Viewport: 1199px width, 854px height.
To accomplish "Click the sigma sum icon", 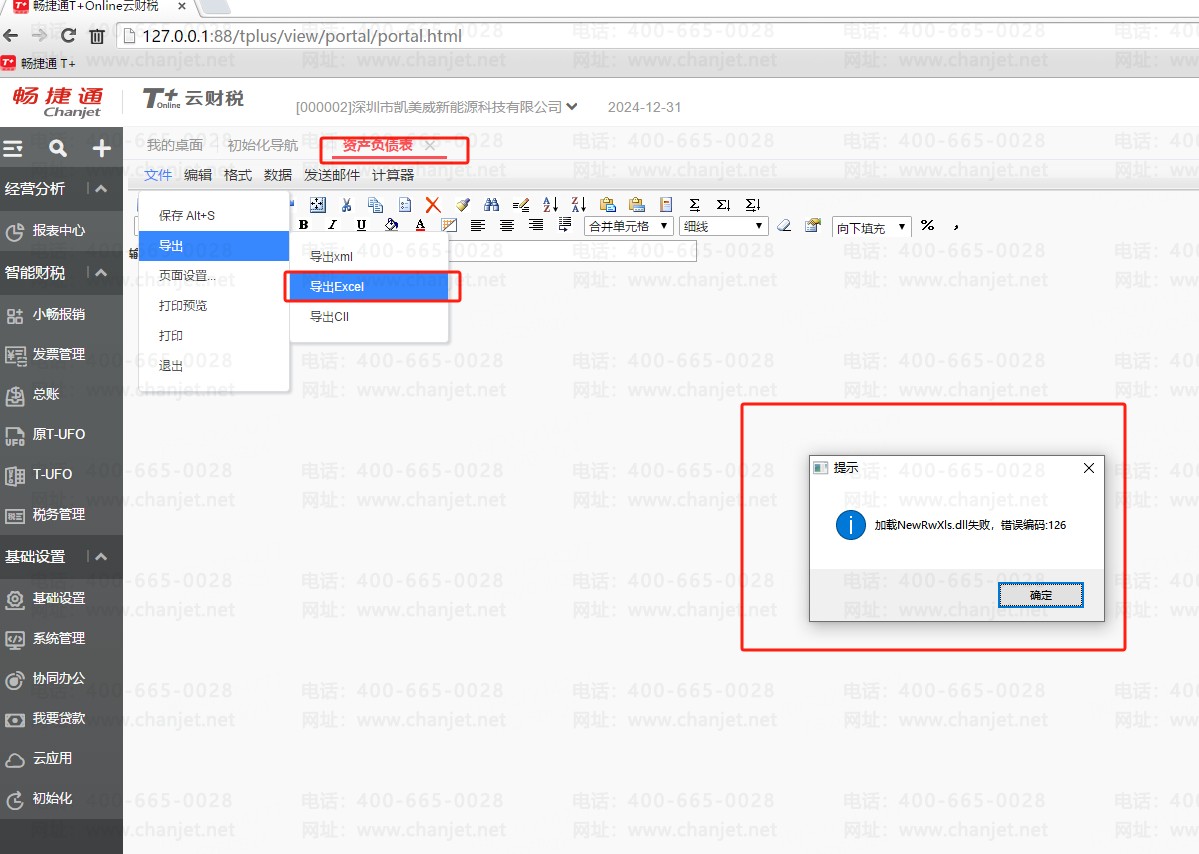I will coord(694,205).
